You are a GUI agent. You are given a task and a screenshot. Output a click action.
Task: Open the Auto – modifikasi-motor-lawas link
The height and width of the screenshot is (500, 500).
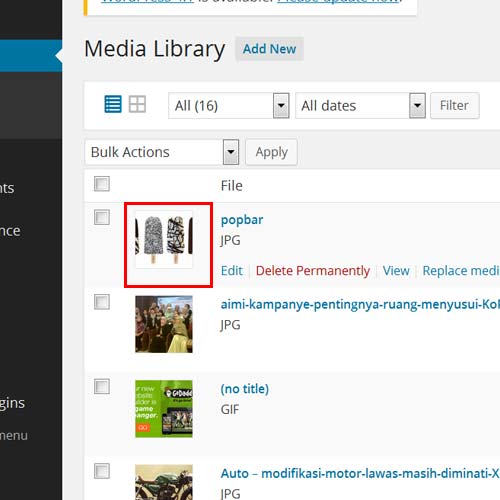pos(360,473)
